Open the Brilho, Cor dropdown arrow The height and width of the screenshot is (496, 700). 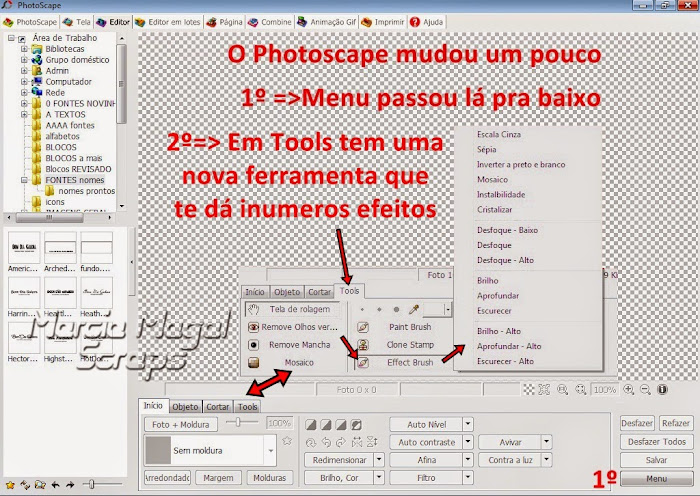tap(379, 478)
